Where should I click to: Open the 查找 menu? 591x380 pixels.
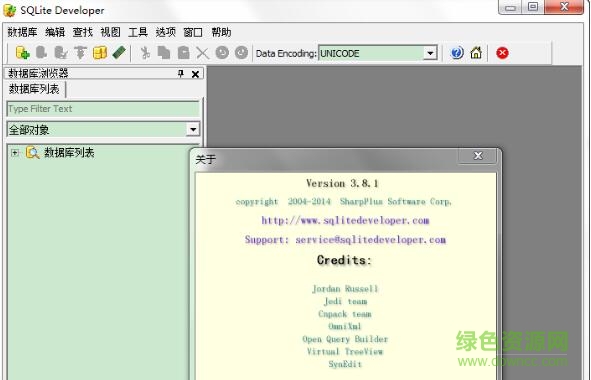(x=83, y=32)
